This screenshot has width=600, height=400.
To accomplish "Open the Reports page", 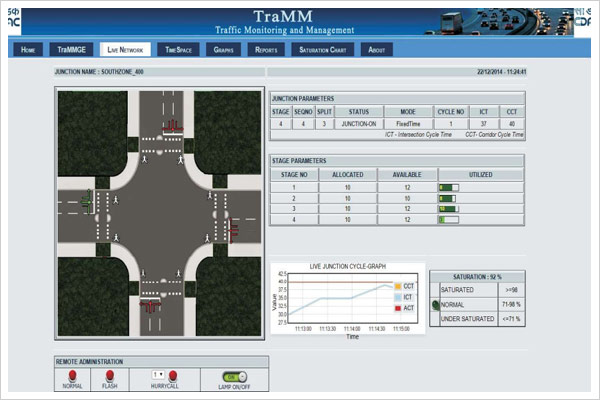I will coord(266,48).
